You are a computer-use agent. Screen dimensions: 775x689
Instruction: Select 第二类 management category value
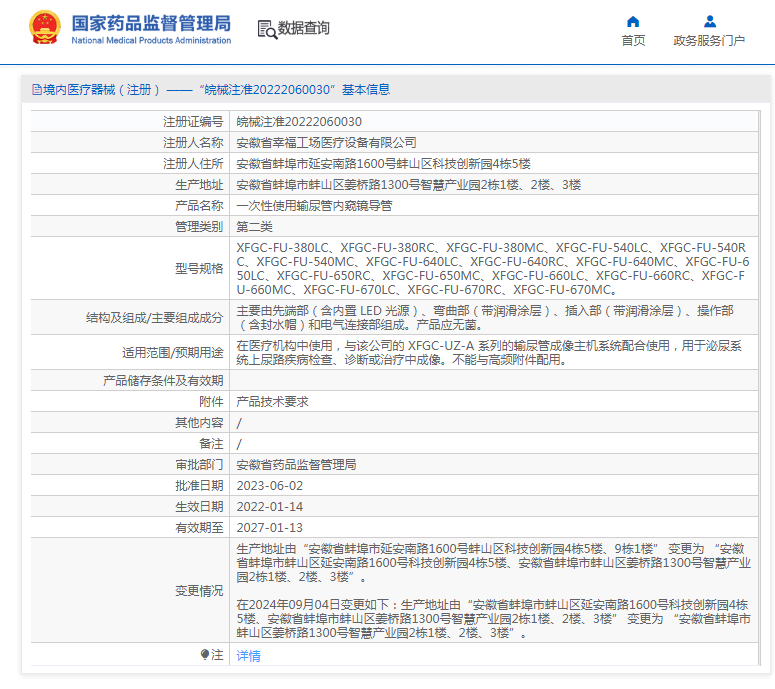click(255, 227)
